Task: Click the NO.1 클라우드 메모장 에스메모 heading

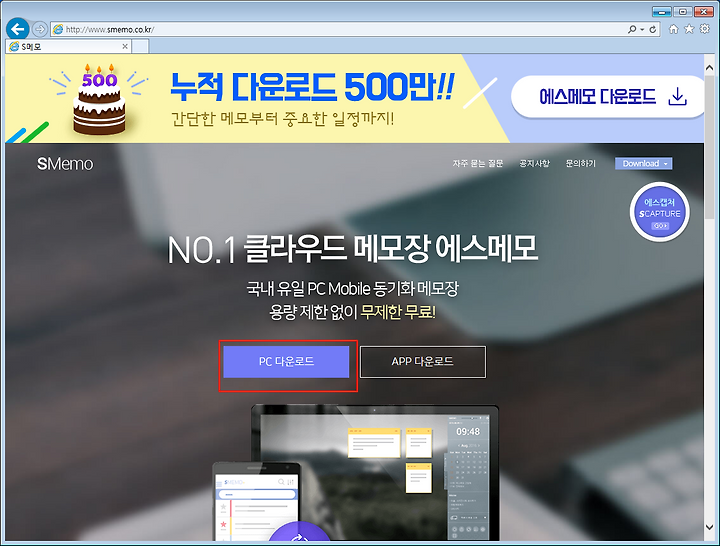Action: pyautogui.click(x=353, y=249)
